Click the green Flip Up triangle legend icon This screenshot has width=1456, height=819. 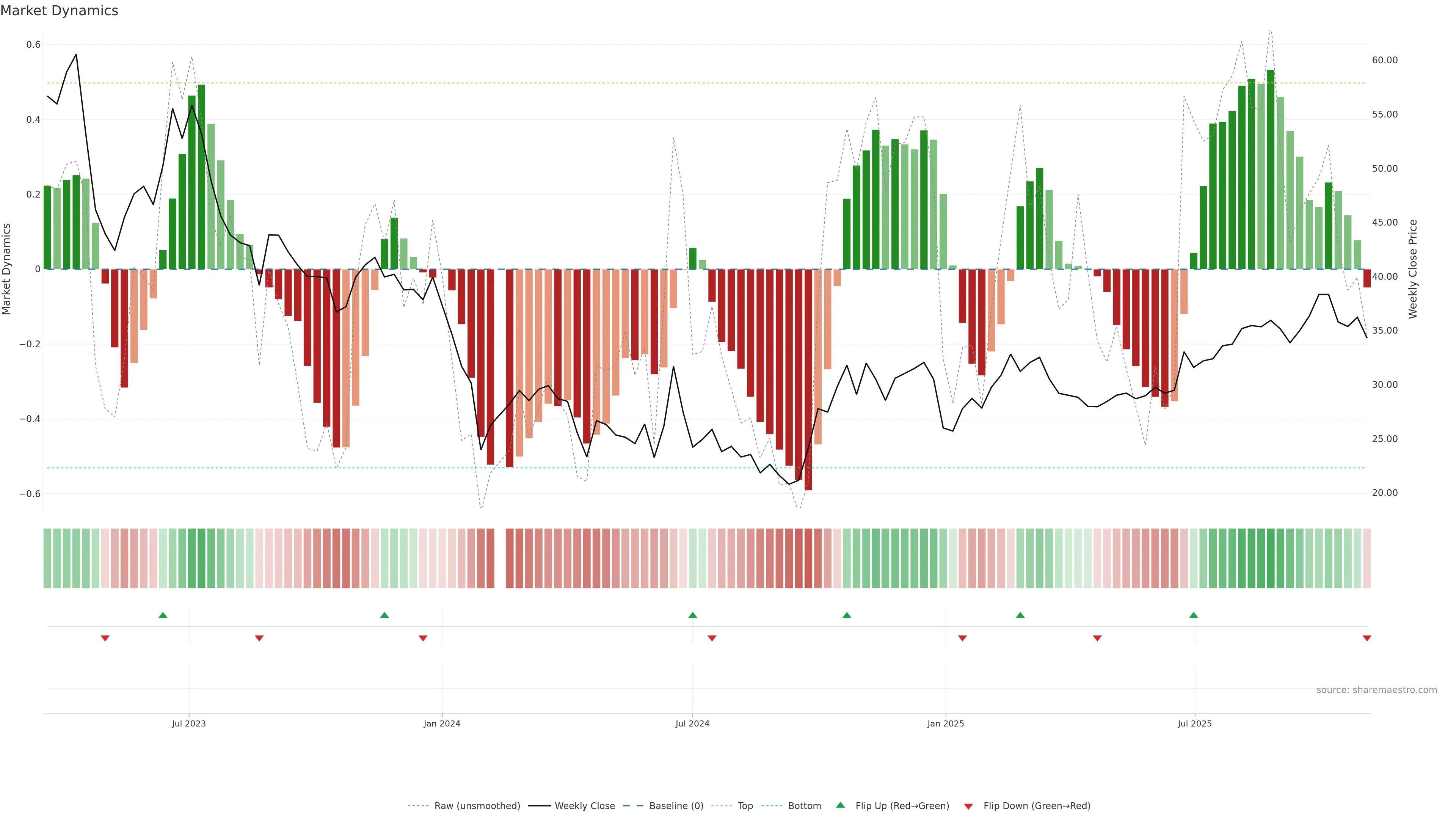[x=840, y=805]
